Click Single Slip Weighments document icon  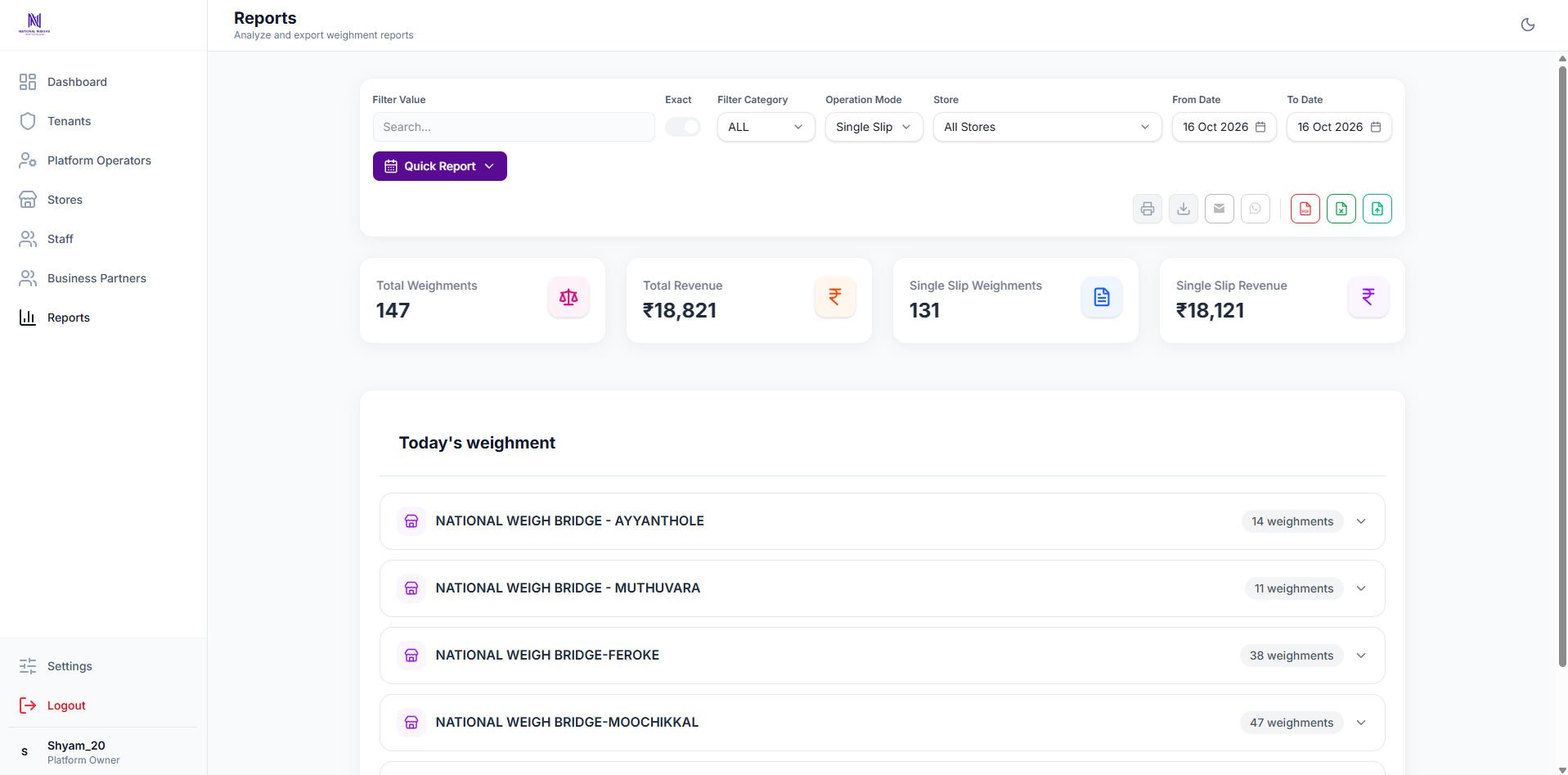coord(1102,297)
